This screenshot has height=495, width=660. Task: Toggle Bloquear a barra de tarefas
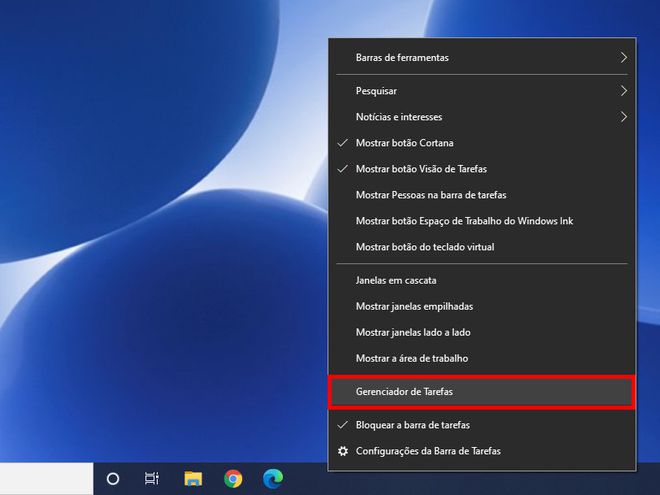[x=482, y=425]
